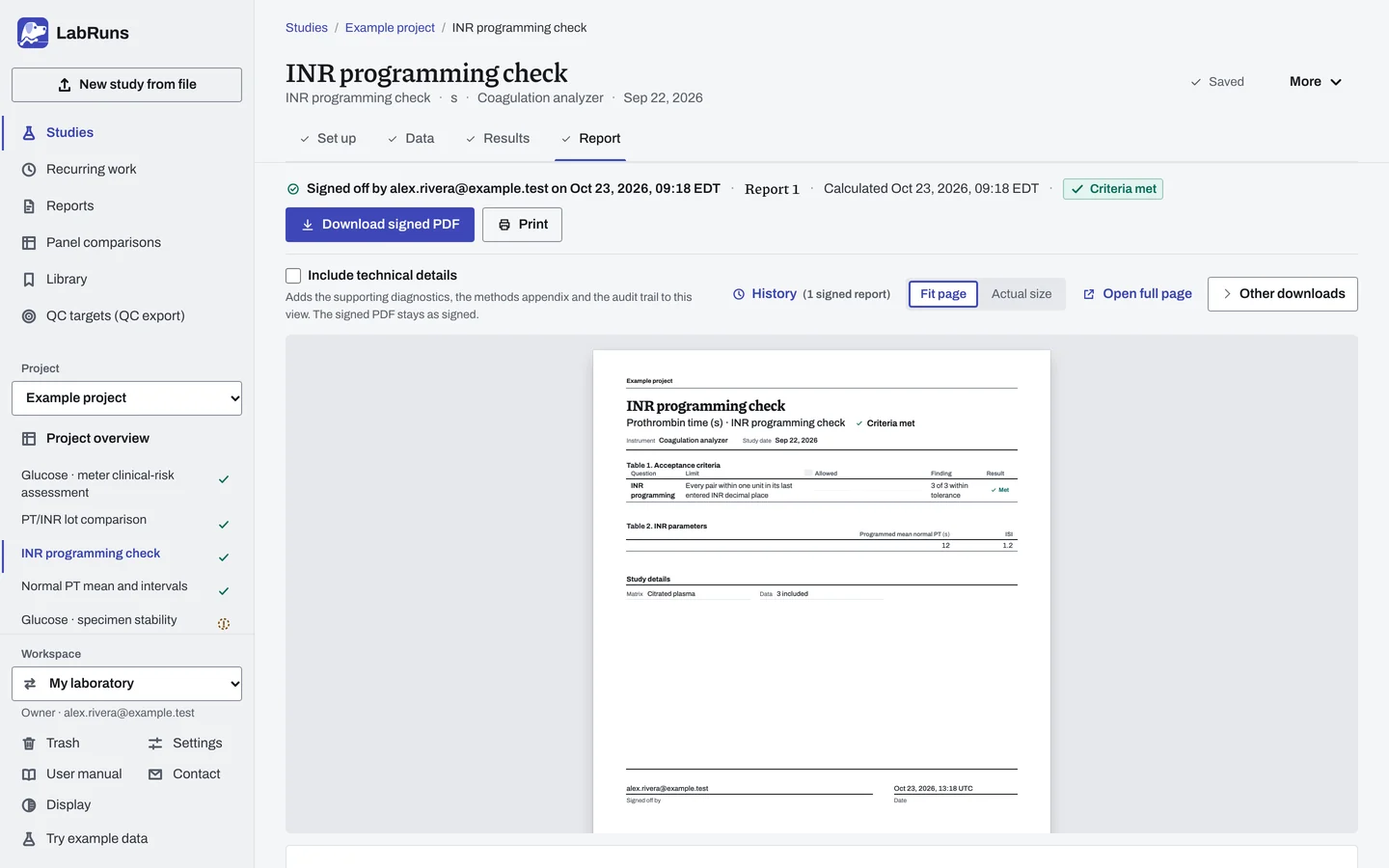Click the Contact envelope icon
This screenshot has width=1389, height=868.
coord(155,774)
